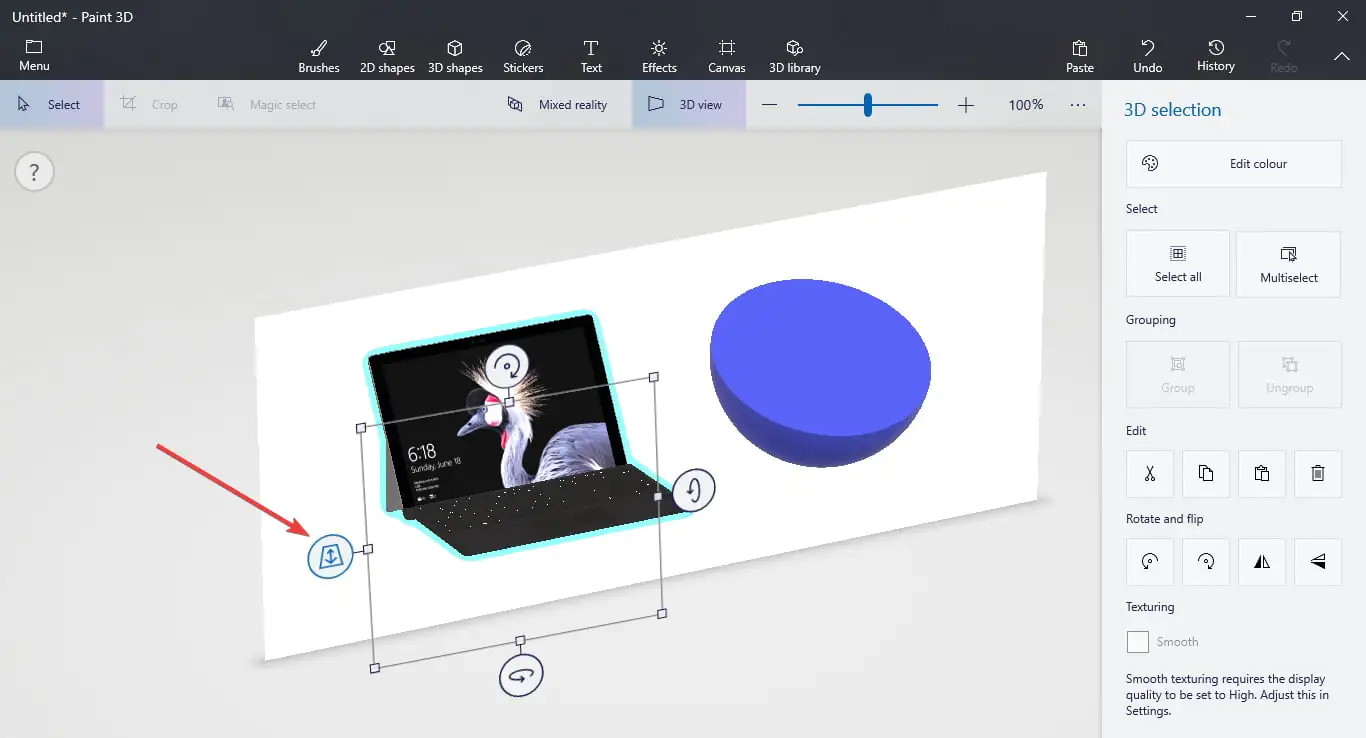The height and width of the screenshot is (738, 1366).
Task: Switch to the Effects tab
Action: (x=659, y=56)
